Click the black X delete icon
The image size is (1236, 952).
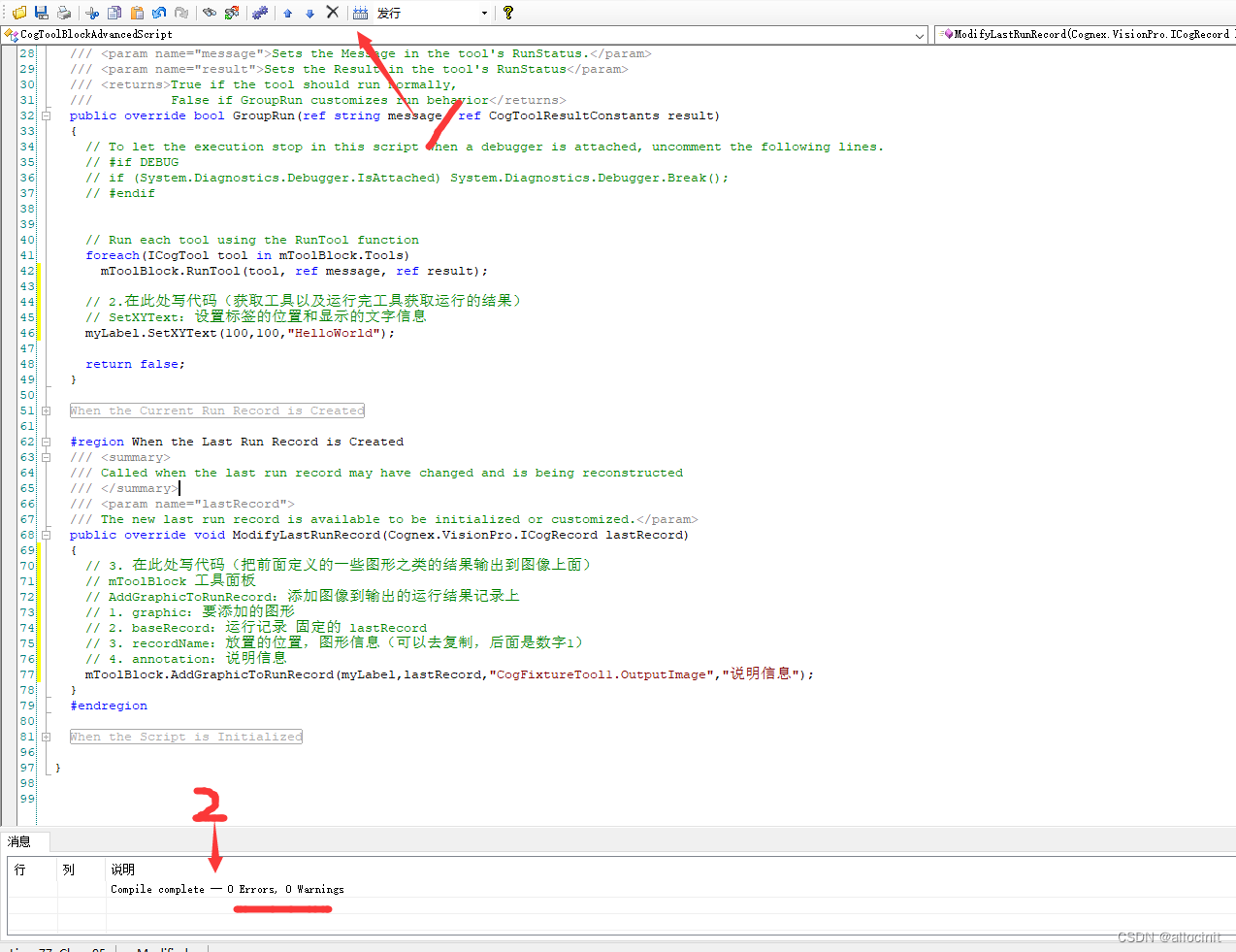pyautogui.click(x=333, y=13)
